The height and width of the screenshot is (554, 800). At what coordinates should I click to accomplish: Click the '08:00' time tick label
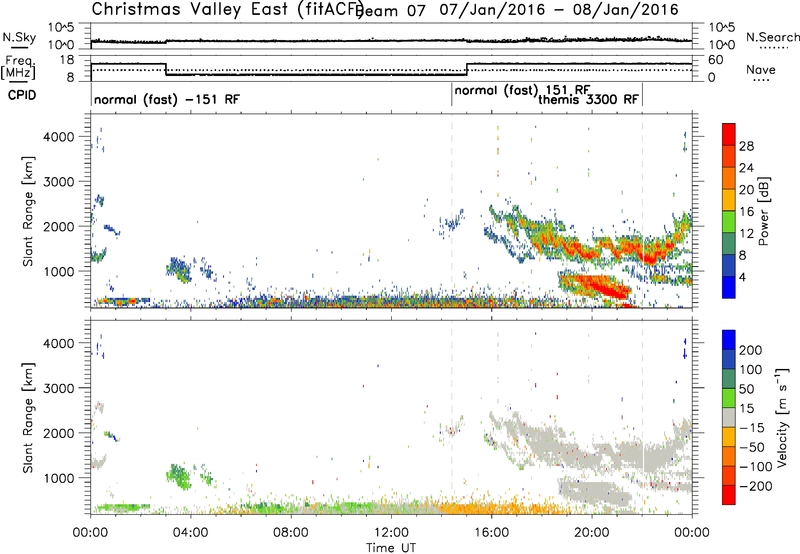click(291, 533)
